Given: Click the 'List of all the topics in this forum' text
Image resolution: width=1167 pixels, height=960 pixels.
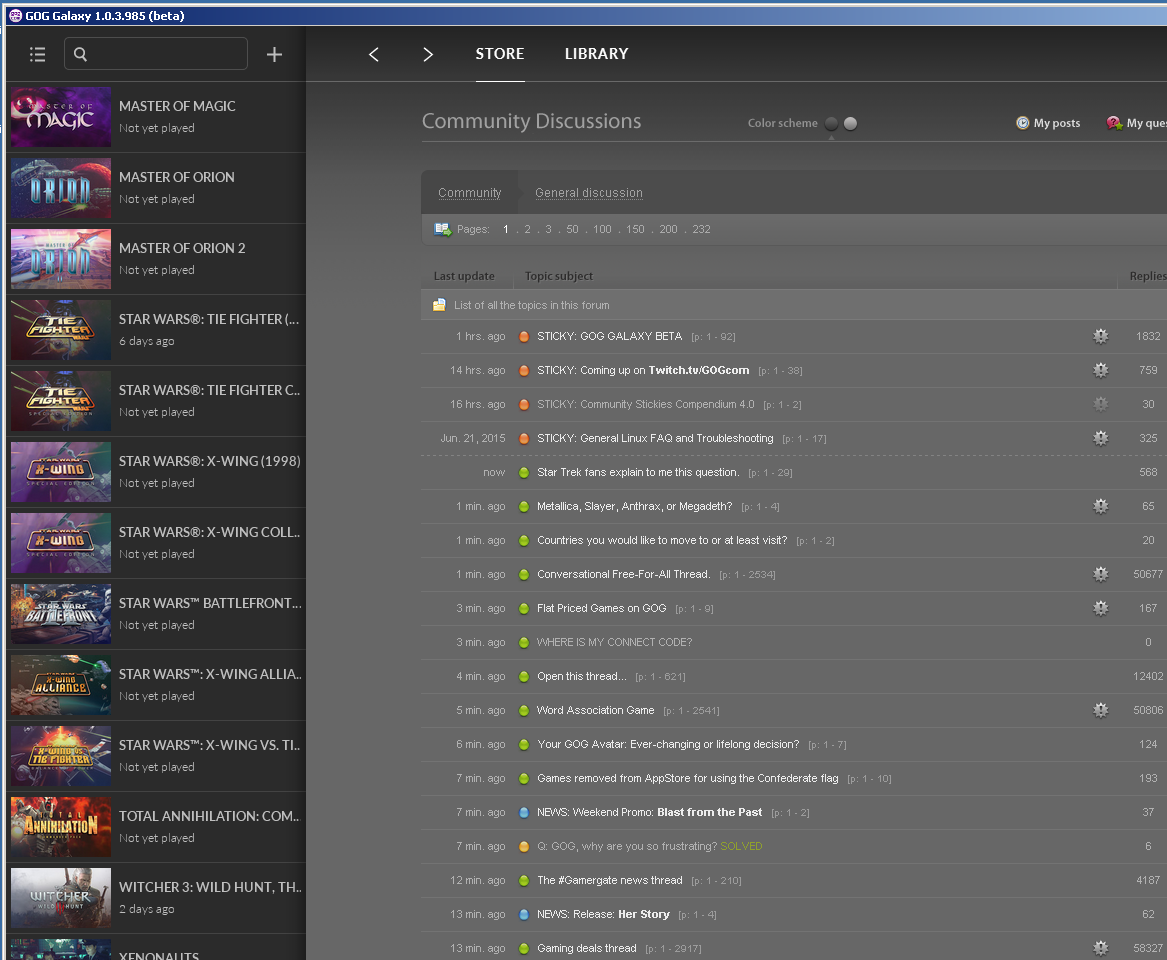Looking at the screenshot, I should click(x=531, y=305).
